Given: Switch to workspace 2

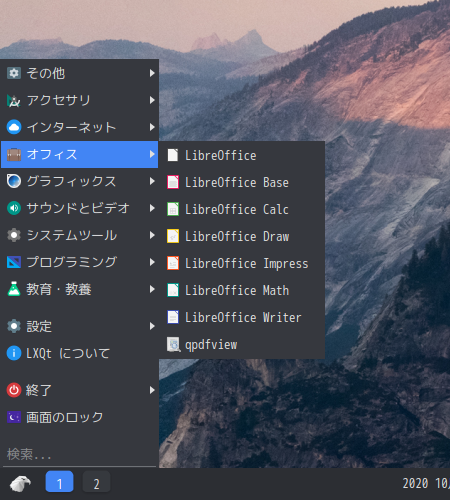Looking at the screenshot, I should [96, 482].
